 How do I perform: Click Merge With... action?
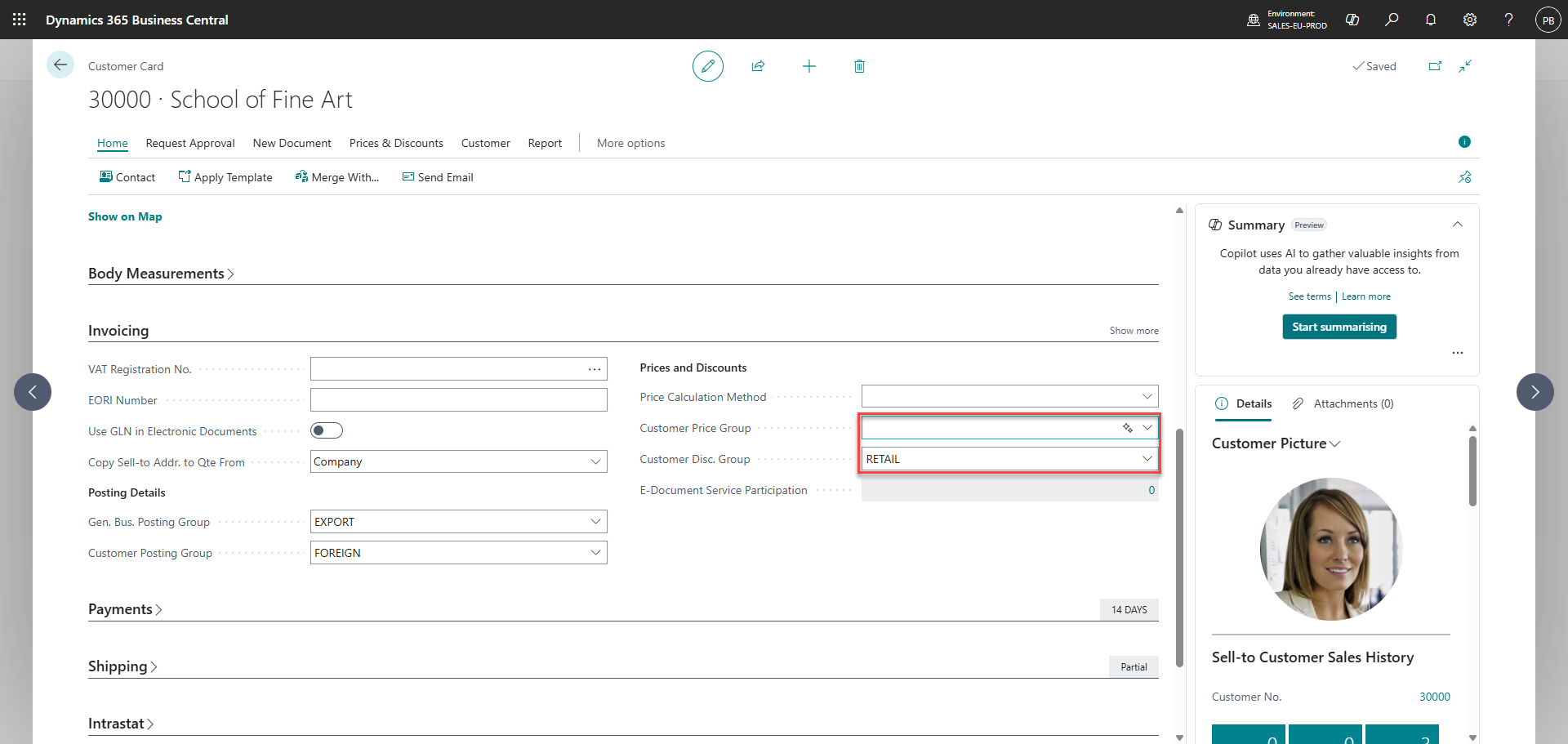coord(337,177)
